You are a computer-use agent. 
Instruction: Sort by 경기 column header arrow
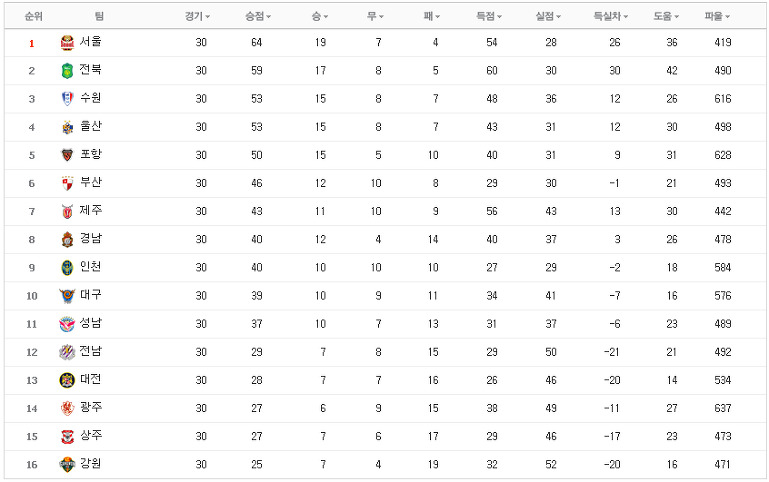pyautogui.click(x=208, y=17)
